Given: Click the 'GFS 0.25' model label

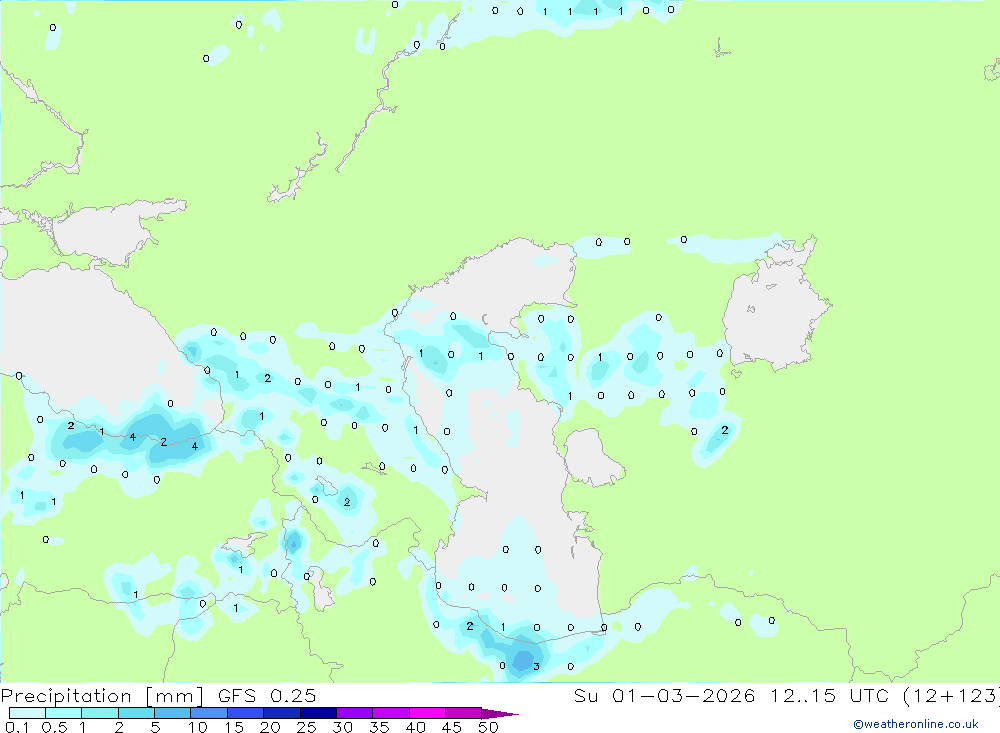Looking at the screenshot, I should [x=267, y=695].
